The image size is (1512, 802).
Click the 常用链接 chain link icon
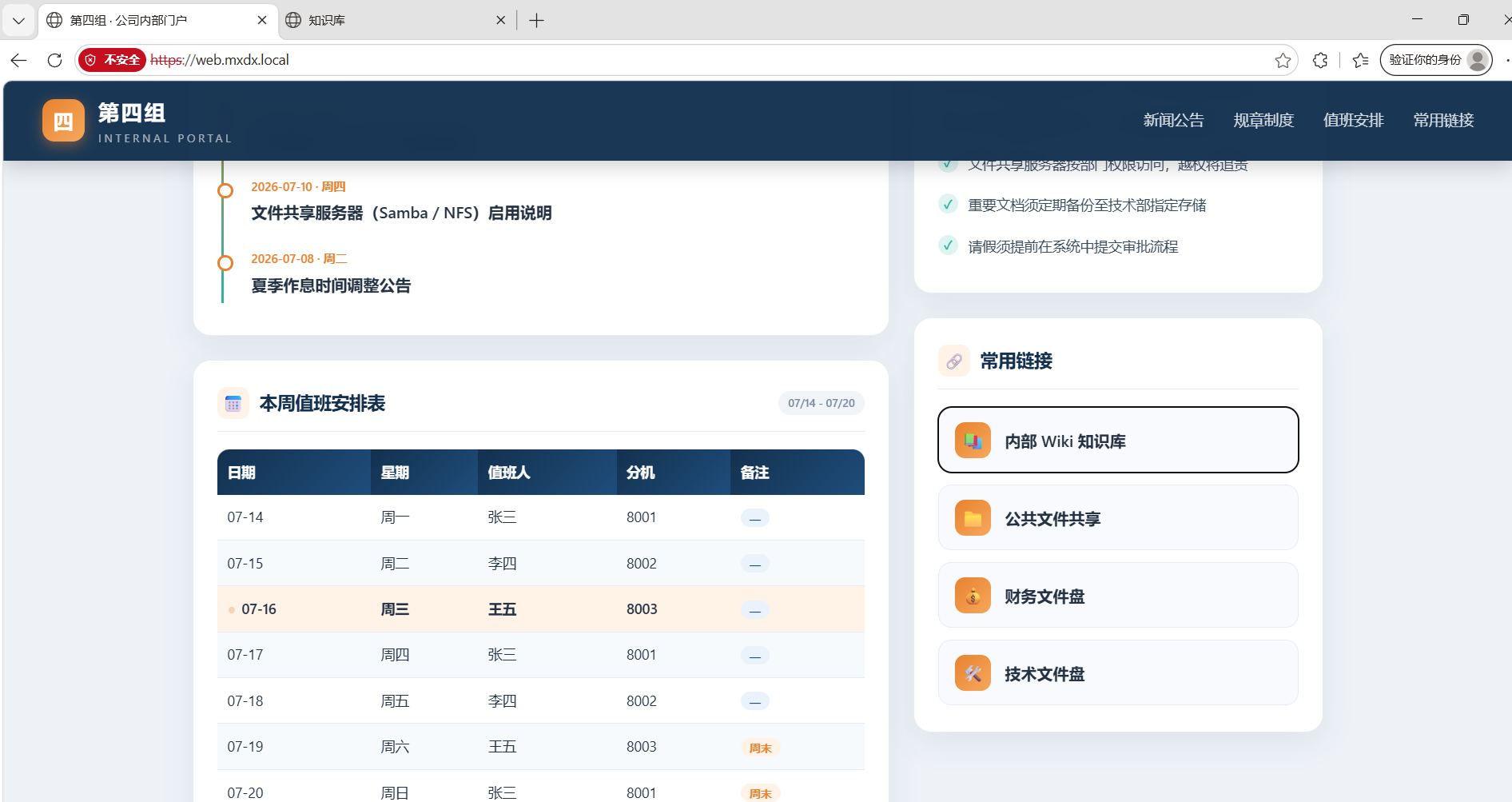pos(954,361)
